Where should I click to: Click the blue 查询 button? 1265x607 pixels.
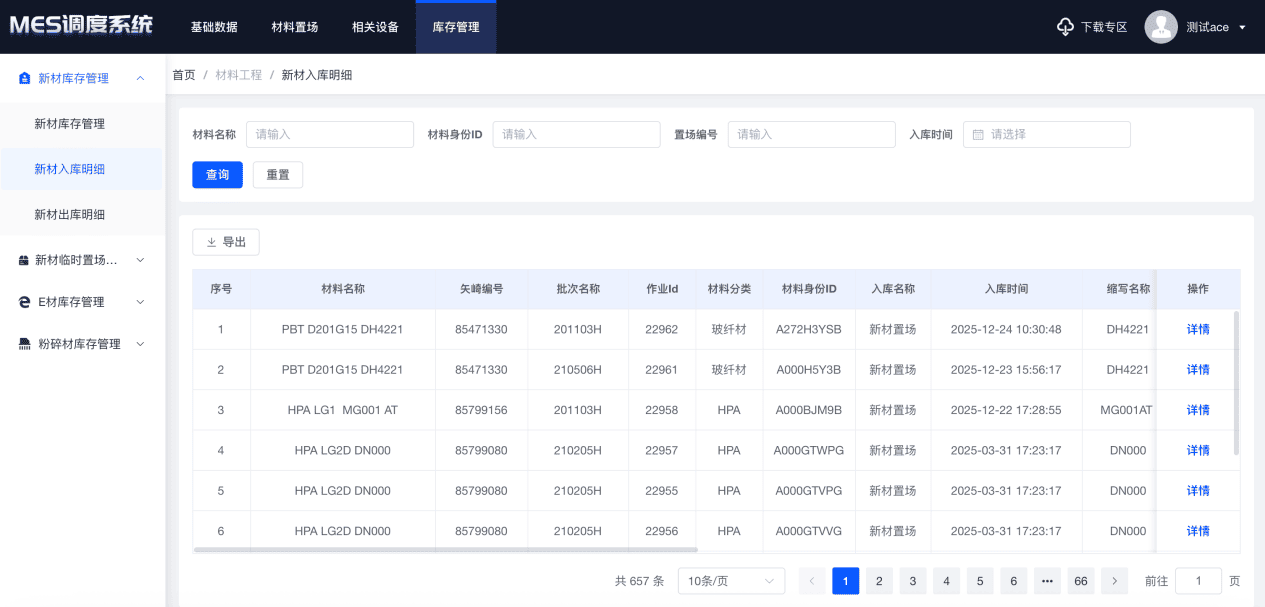(217, 175)
